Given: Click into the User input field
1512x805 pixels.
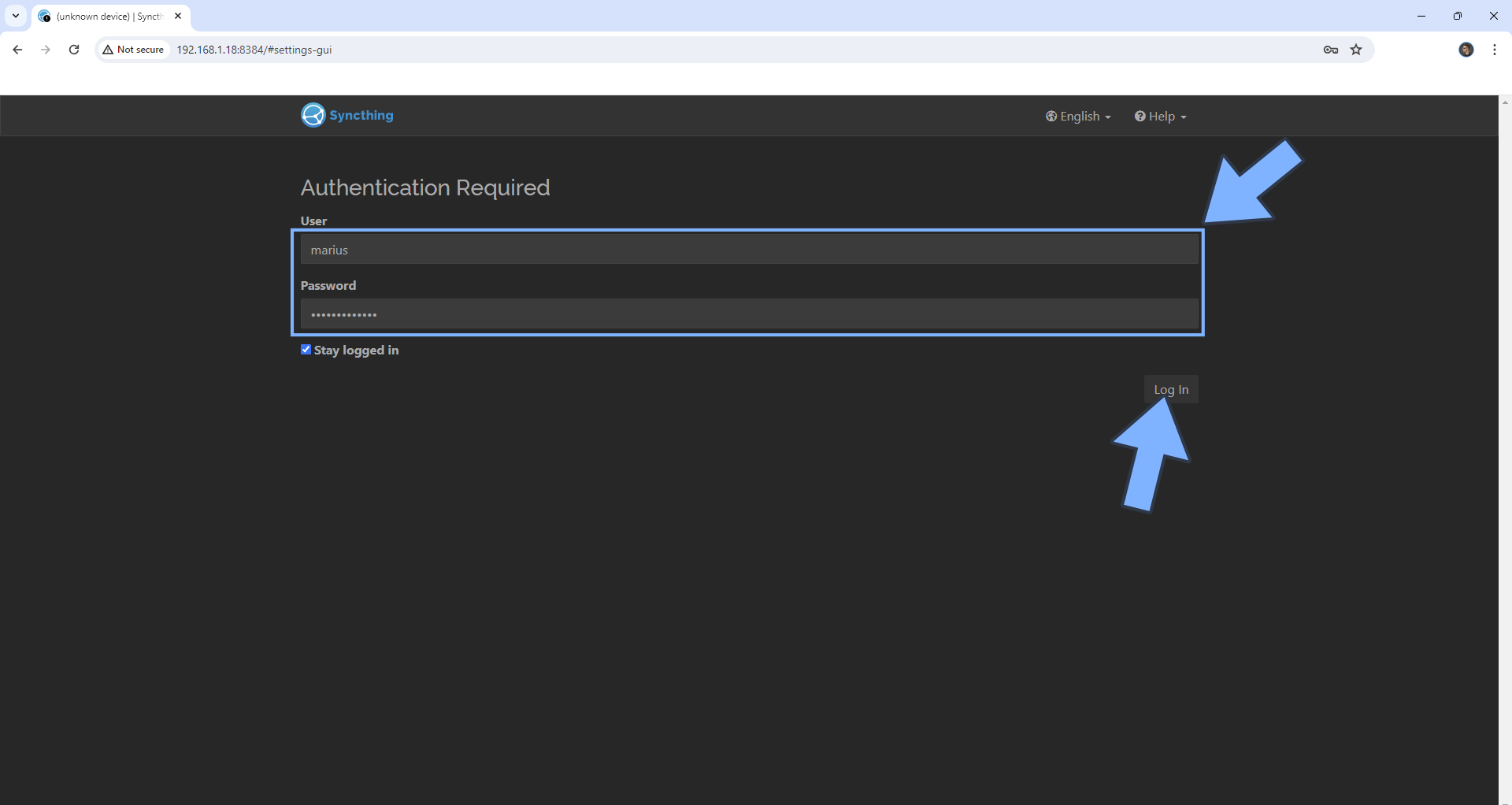Looking at the screenshot, I should 748,250.
